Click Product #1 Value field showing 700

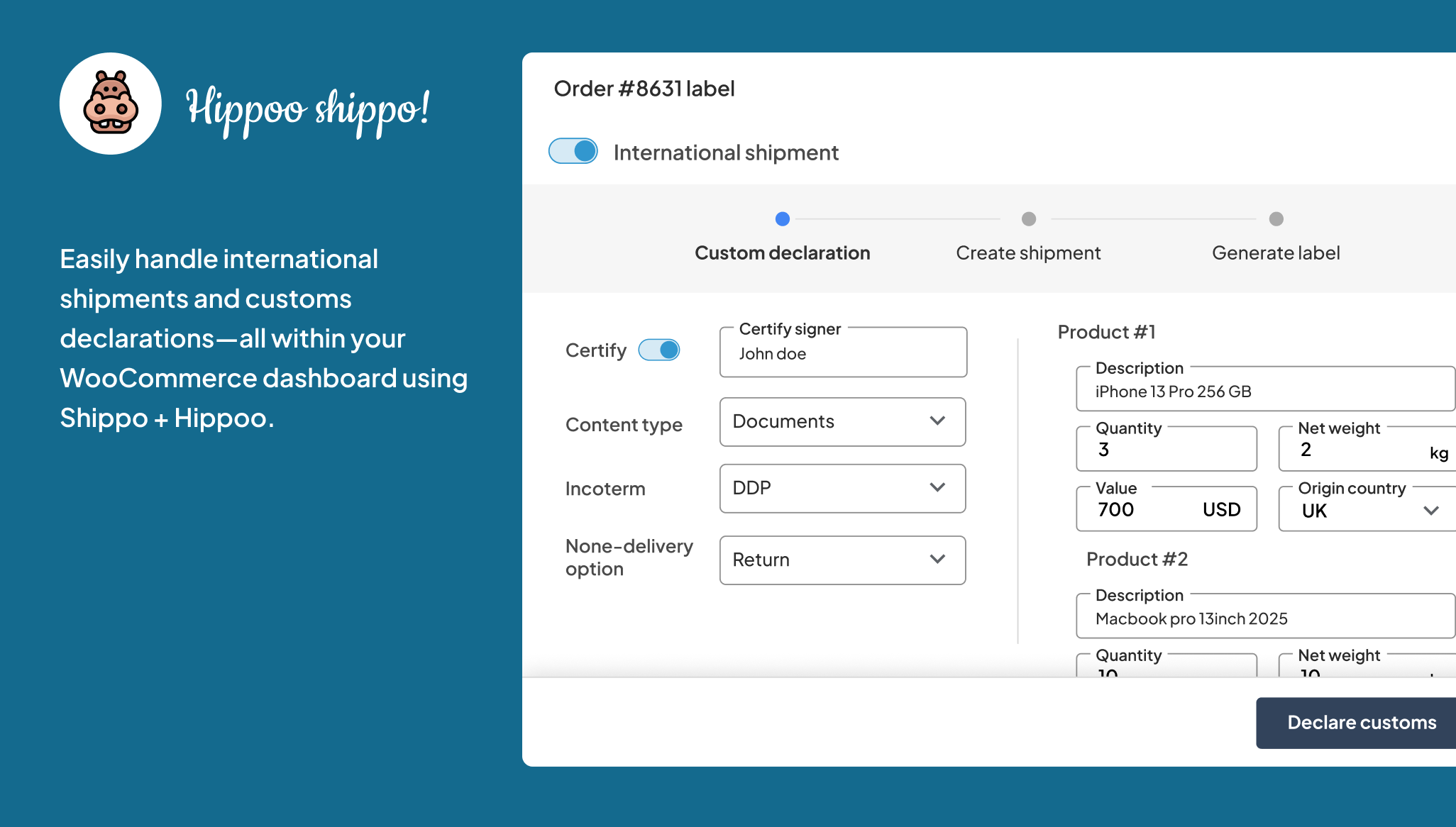[x=1167, y=508]
